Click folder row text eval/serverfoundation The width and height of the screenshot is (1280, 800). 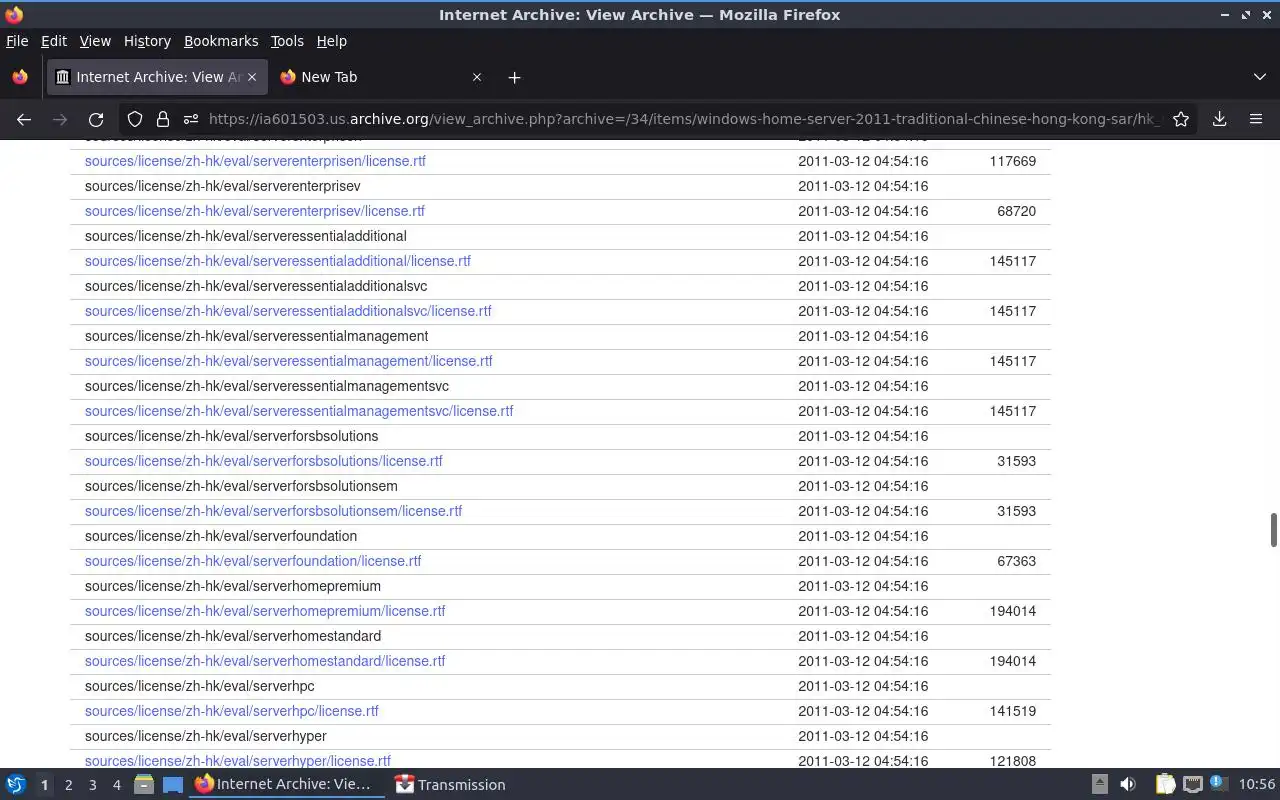click(x=221, y=536)
